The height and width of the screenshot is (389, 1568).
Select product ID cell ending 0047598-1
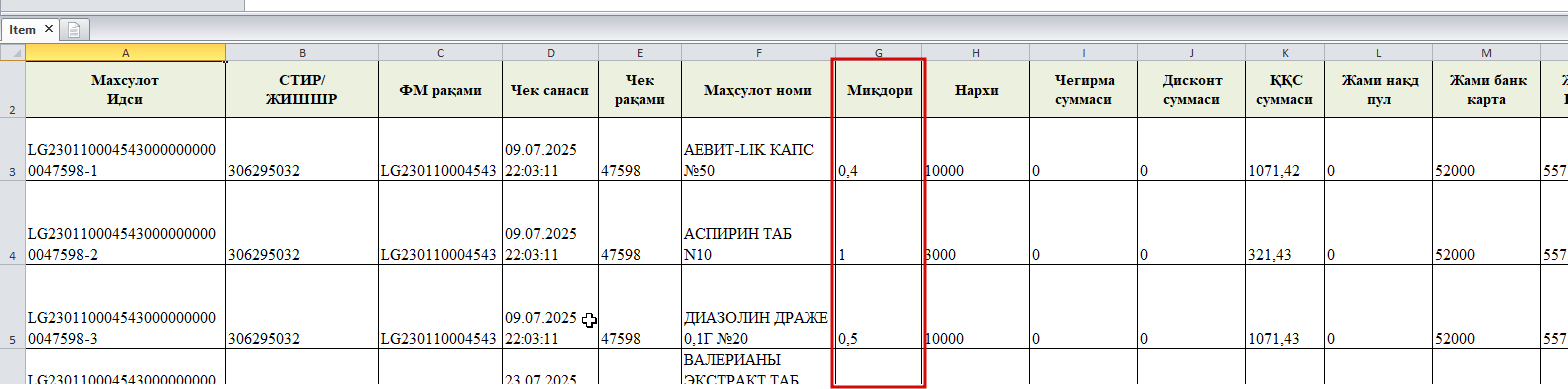click(x=125, y=148)
